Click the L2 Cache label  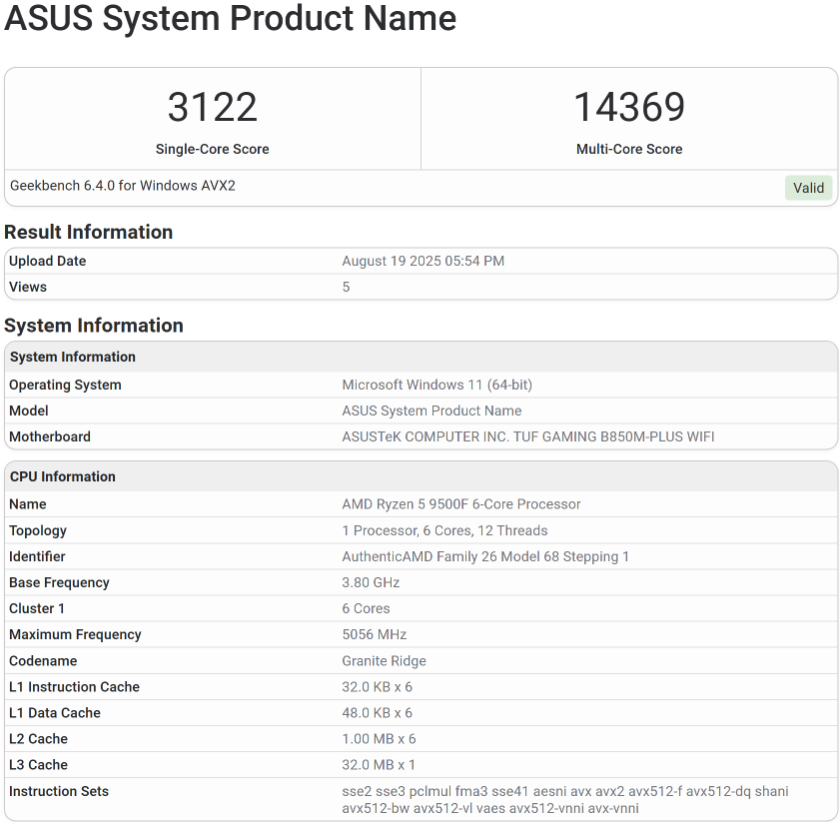click(39, 739)
